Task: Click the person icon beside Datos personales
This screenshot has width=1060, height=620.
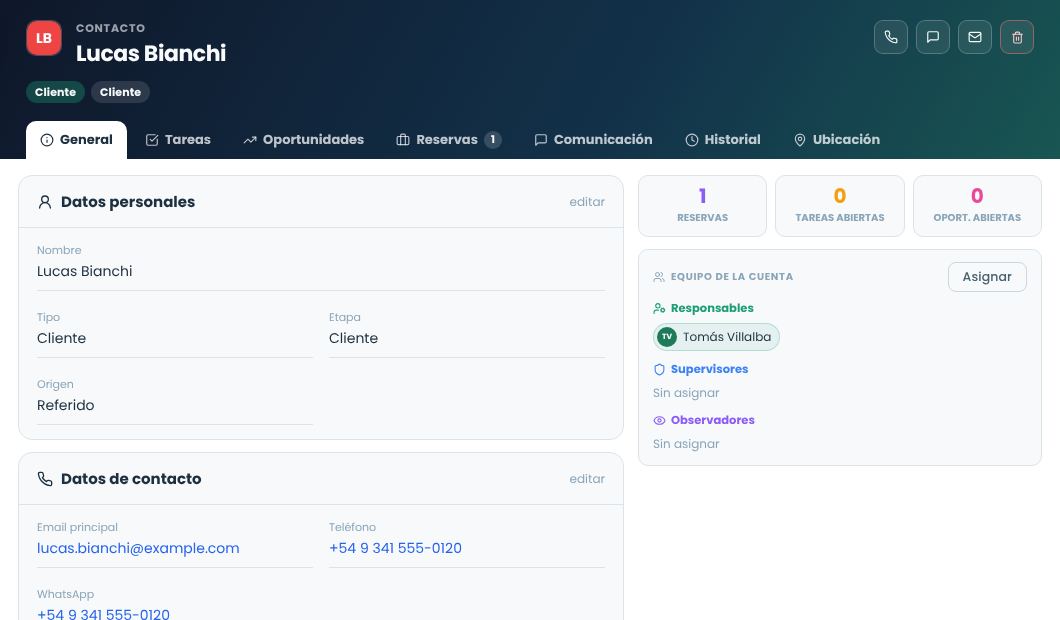Action: (x=45, y=202)
